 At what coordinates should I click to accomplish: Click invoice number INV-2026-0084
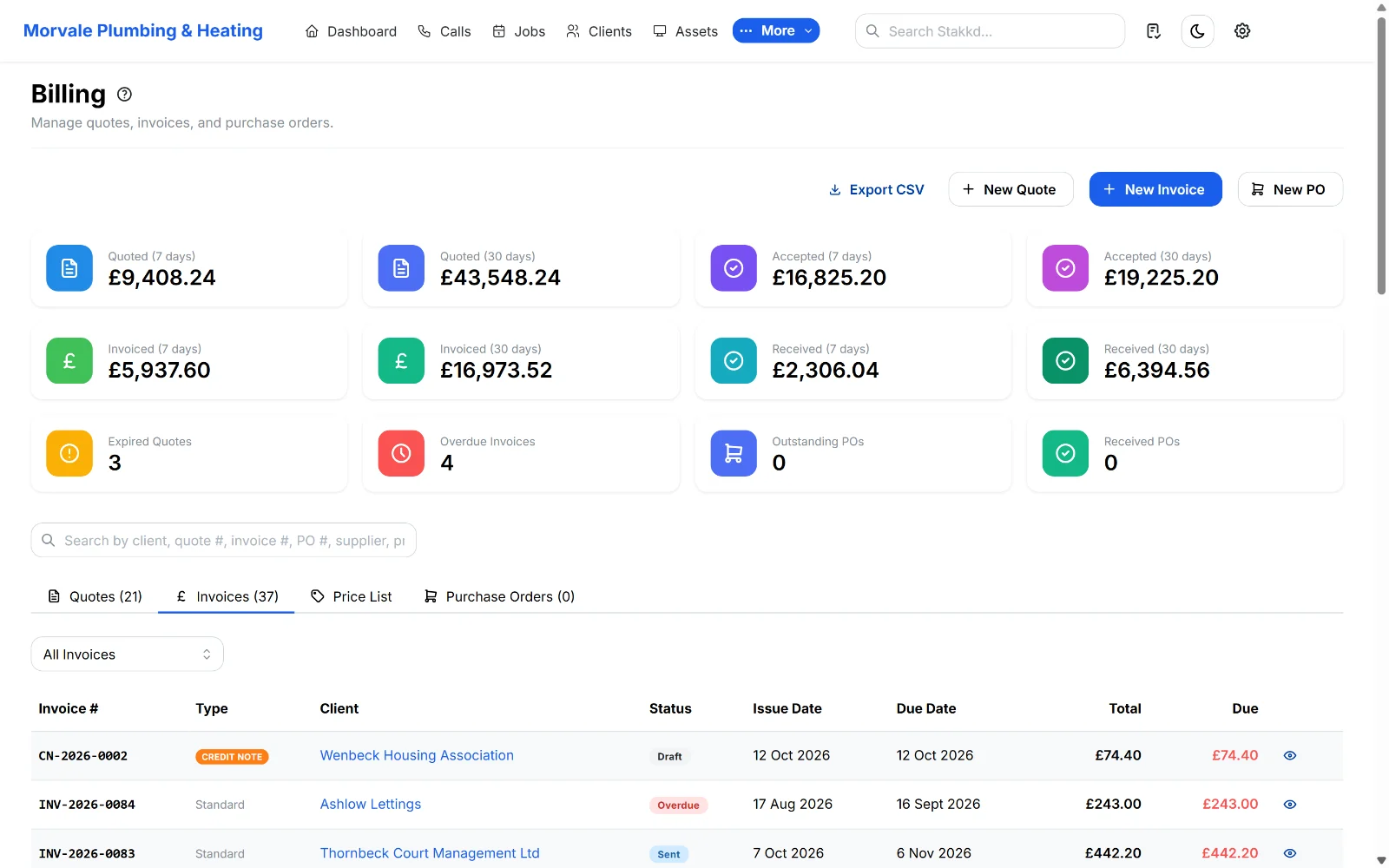[87, 805]
